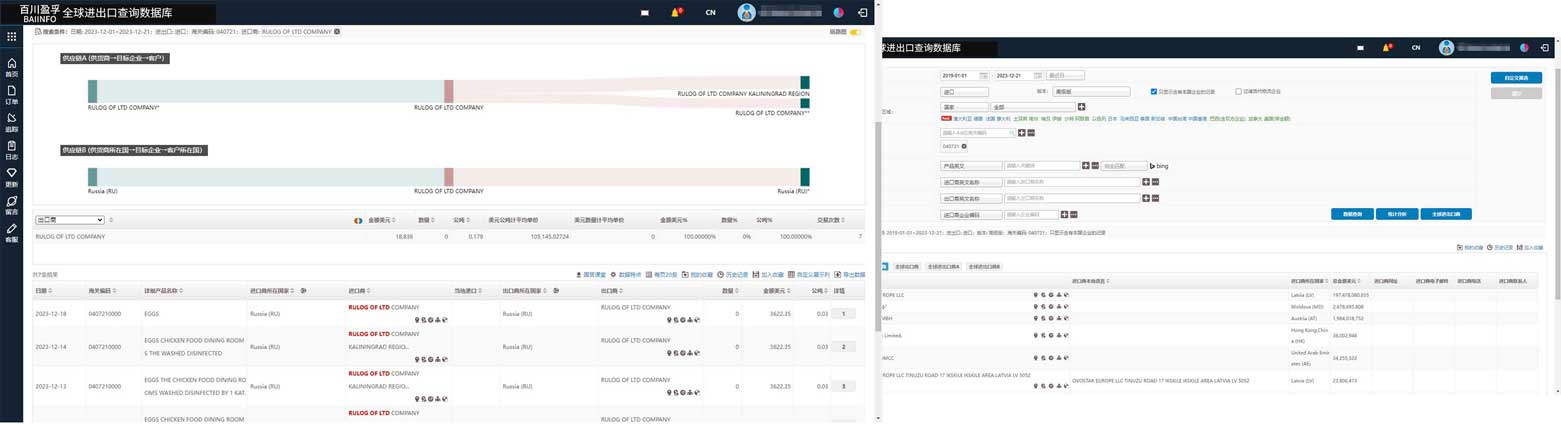Open the 产品英文 field type dropdown
The width and height of the screenshot is (1561, 424).
tap(970, 166)
